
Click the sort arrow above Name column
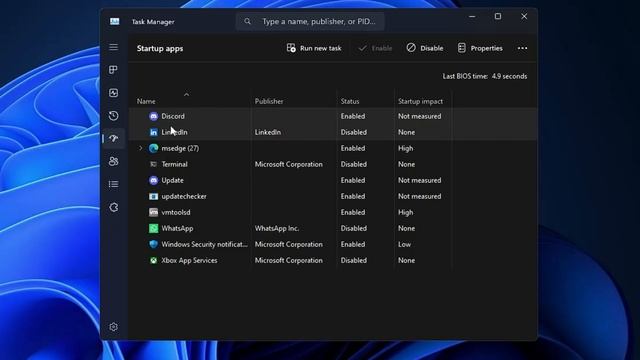187,94
